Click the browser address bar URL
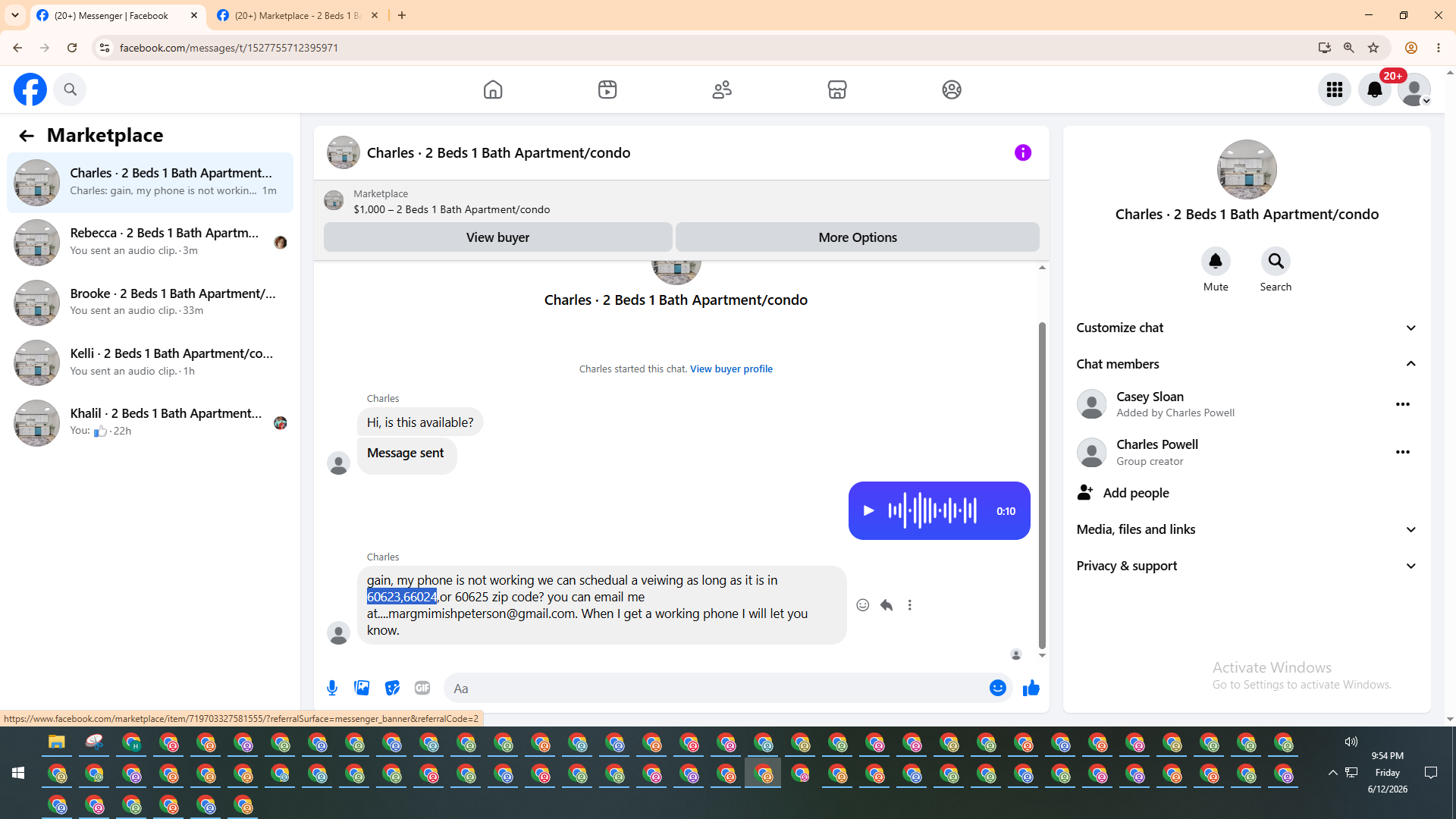This screenshot has height=819, width=1456. (229, 48)
